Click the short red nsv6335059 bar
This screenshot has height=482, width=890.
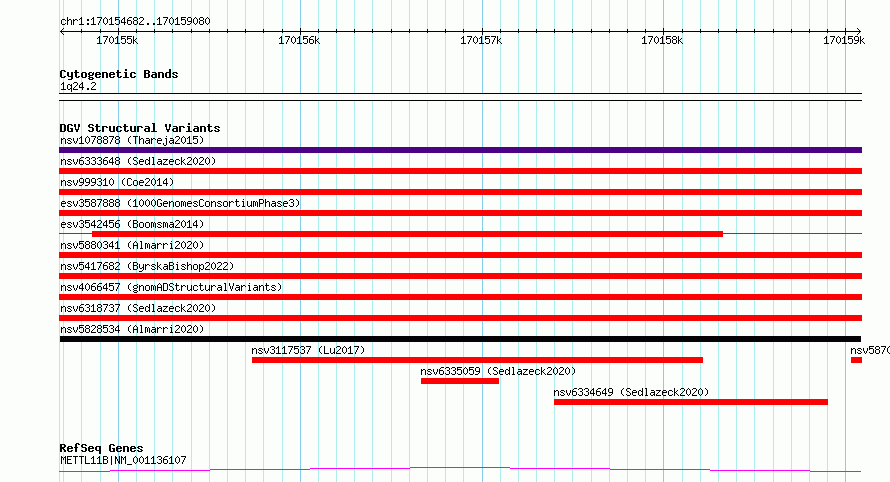pyautogui.click(x=460, y=381)
